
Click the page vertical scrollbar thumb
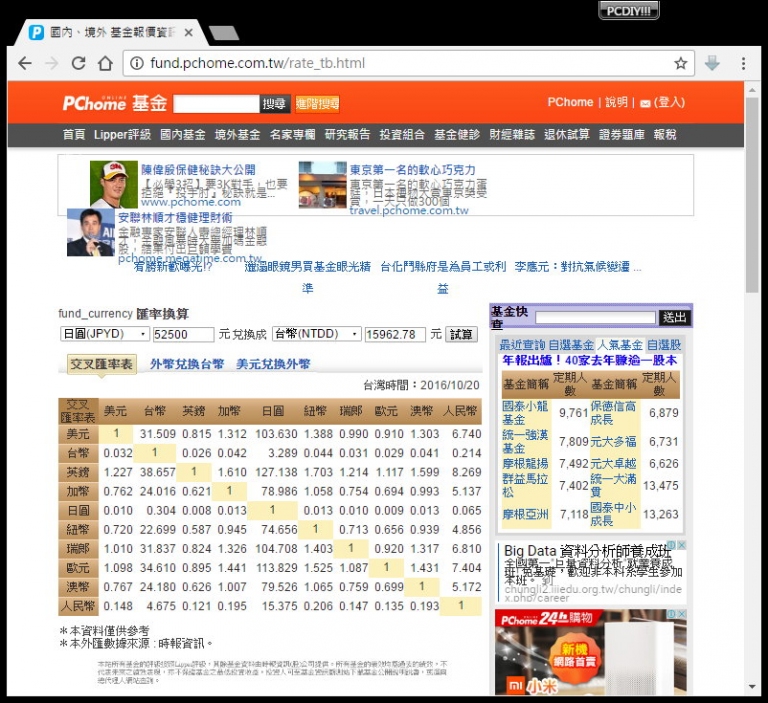[752, 195]
